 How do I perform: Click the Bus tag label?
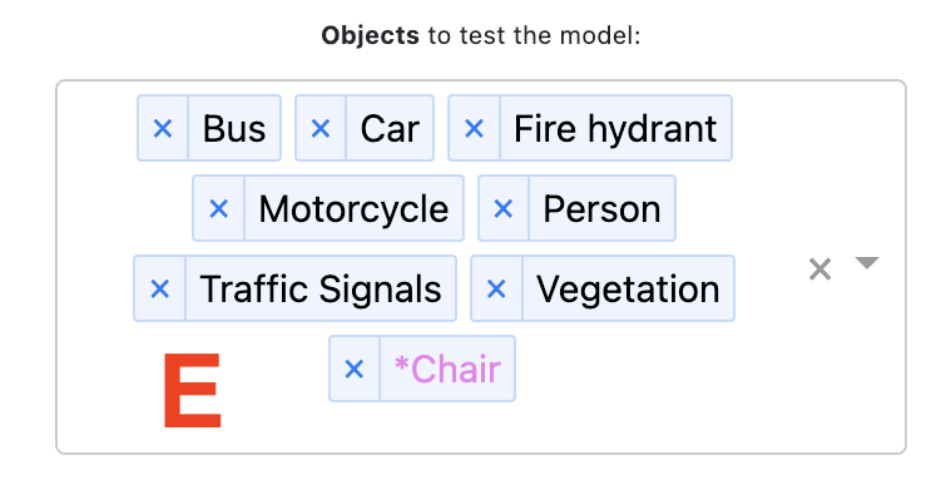pyautogui.click(x=234, y=129)
